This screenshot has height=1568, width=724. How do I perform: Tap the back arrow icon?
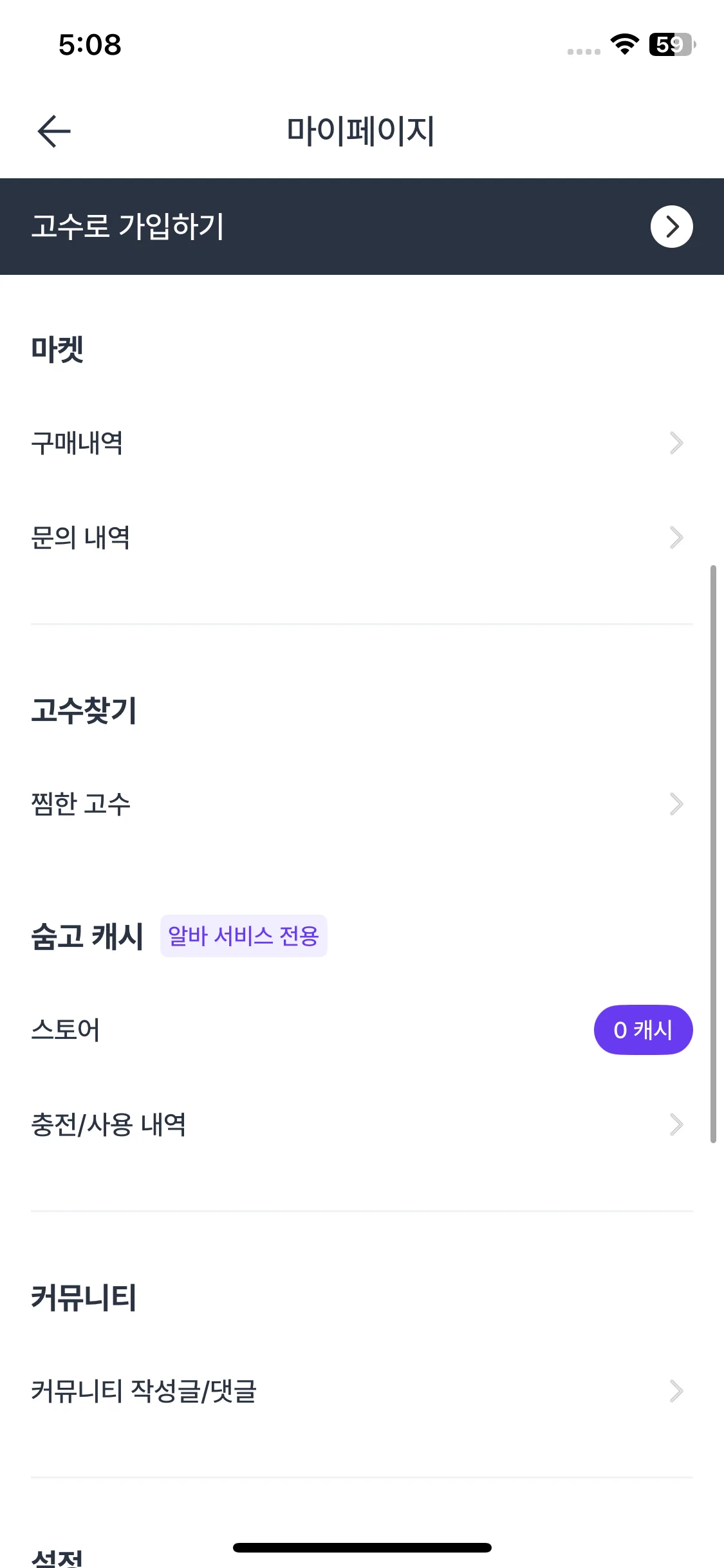tap(54, 131)
